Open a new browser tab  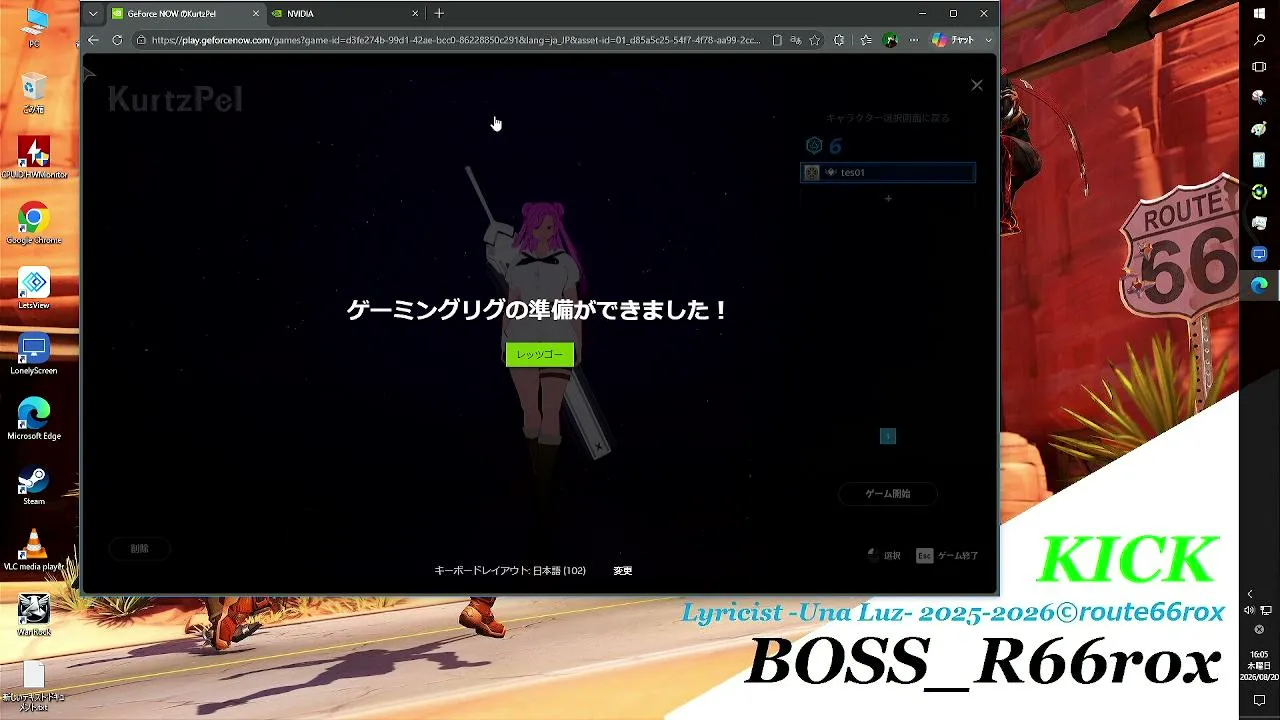pos(439,14)
